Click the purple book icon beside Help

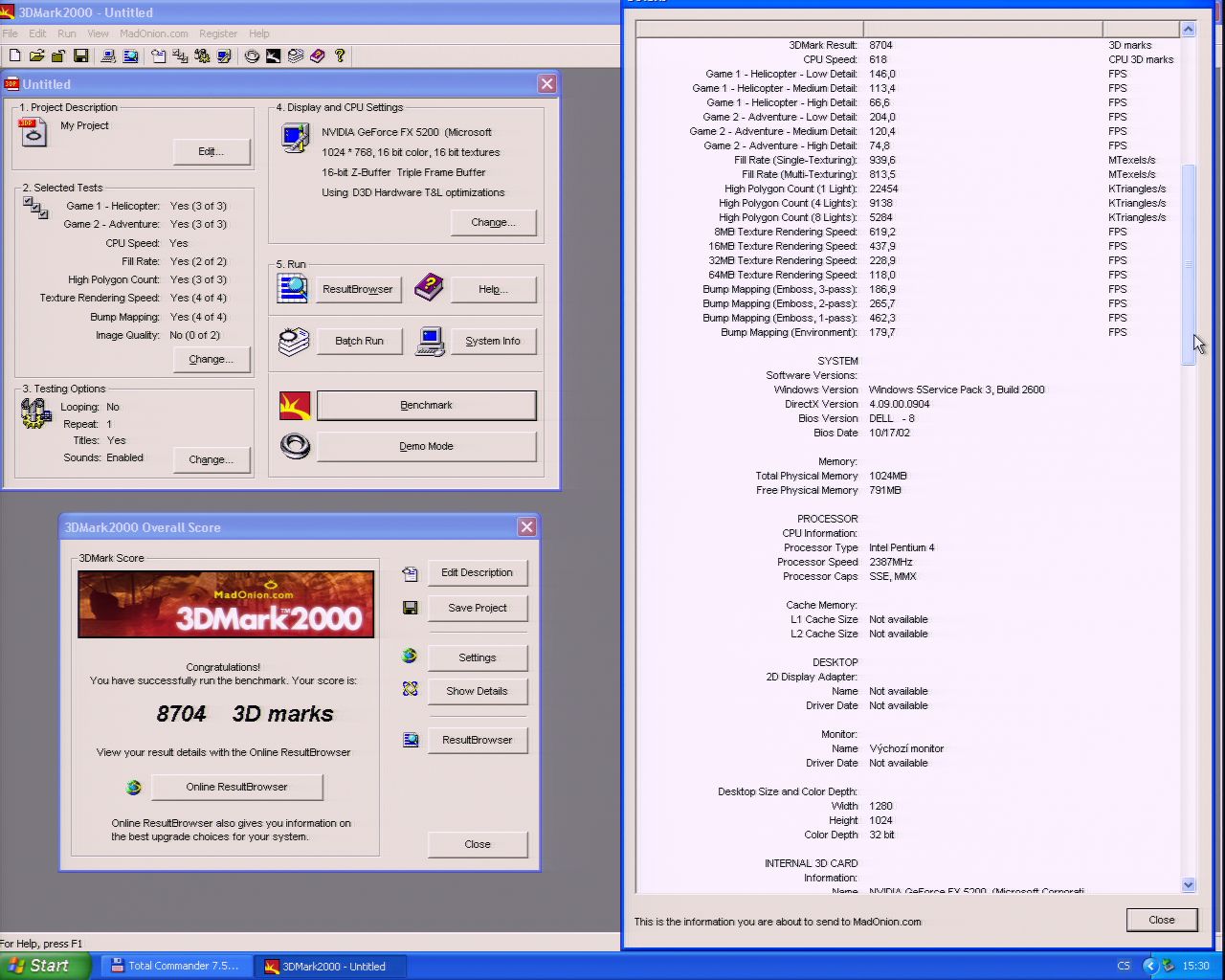coord(429,287)
